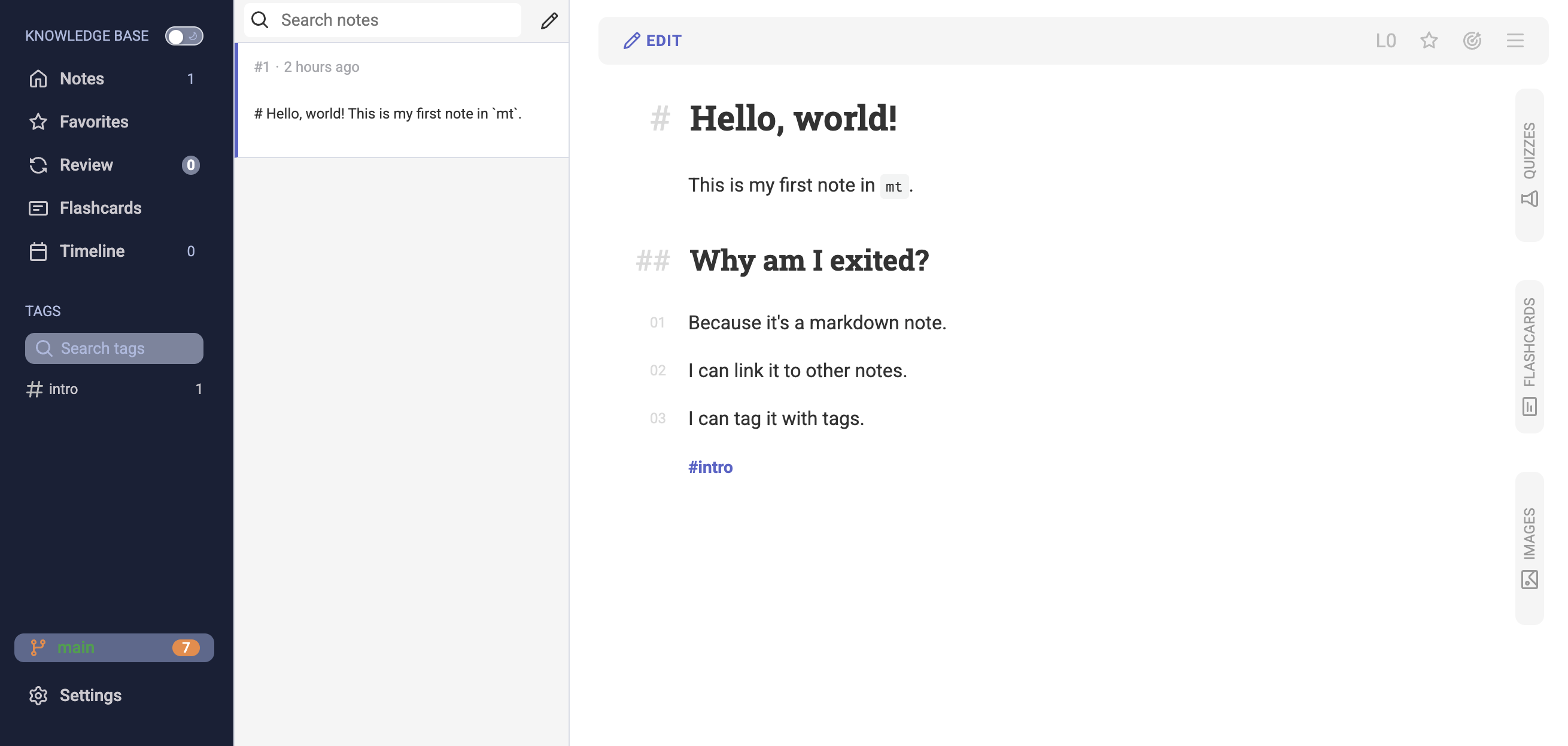Click the target review icon in toolbar
Screen dimensions: 1568x746
click(x=1472, y=41)
